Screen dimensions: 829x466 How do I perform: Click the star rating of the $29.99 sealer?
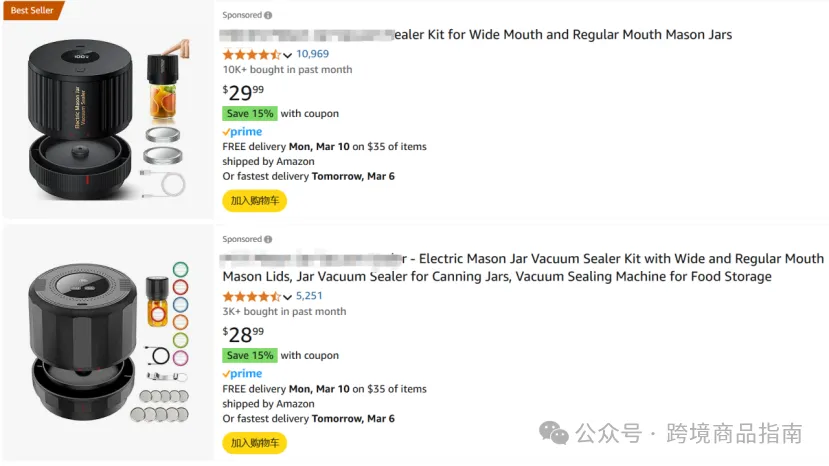(x=252, y=54)
